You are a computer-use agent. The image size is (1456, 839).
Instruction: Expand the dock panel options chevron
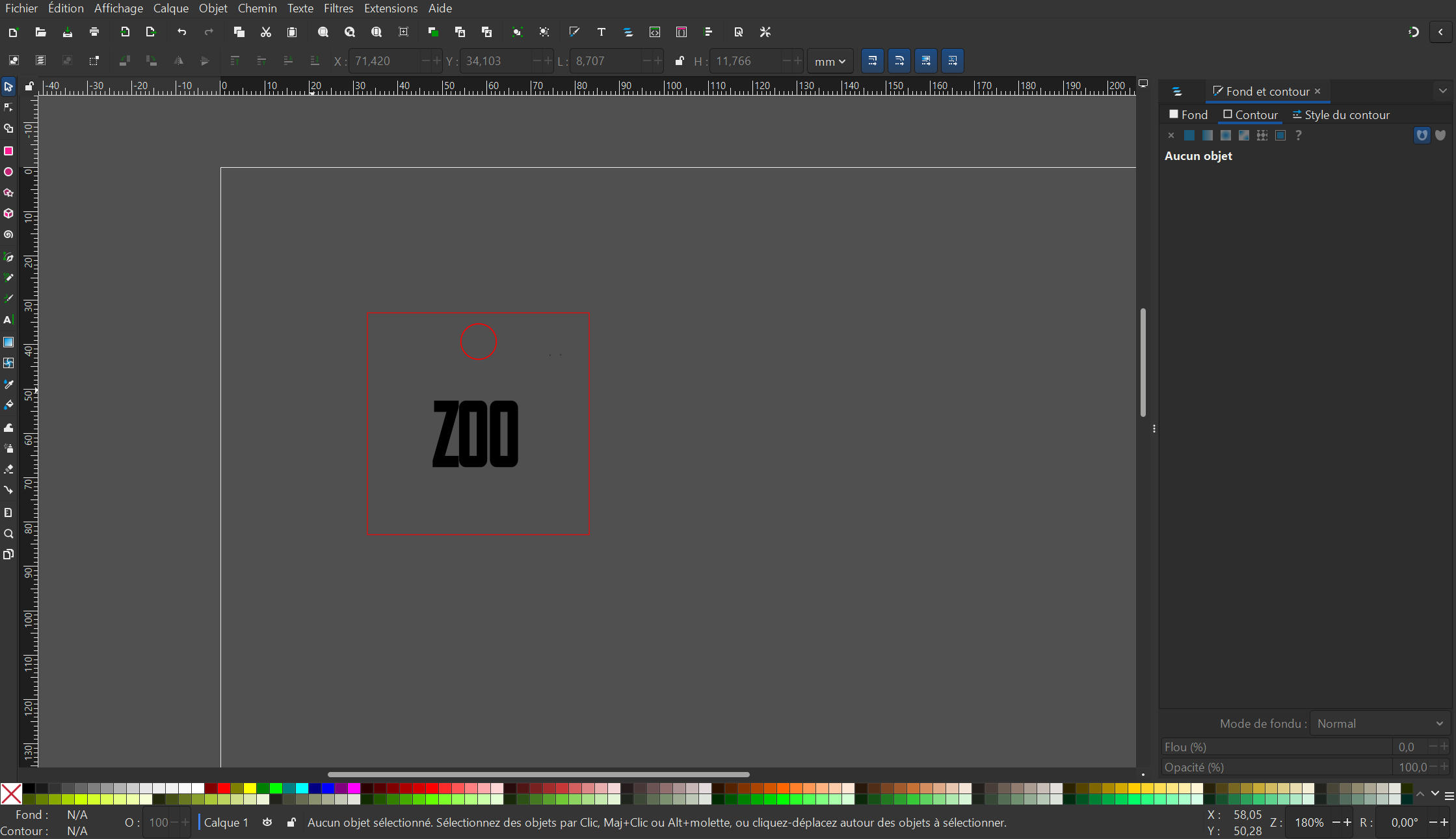tap(1442, 91)
